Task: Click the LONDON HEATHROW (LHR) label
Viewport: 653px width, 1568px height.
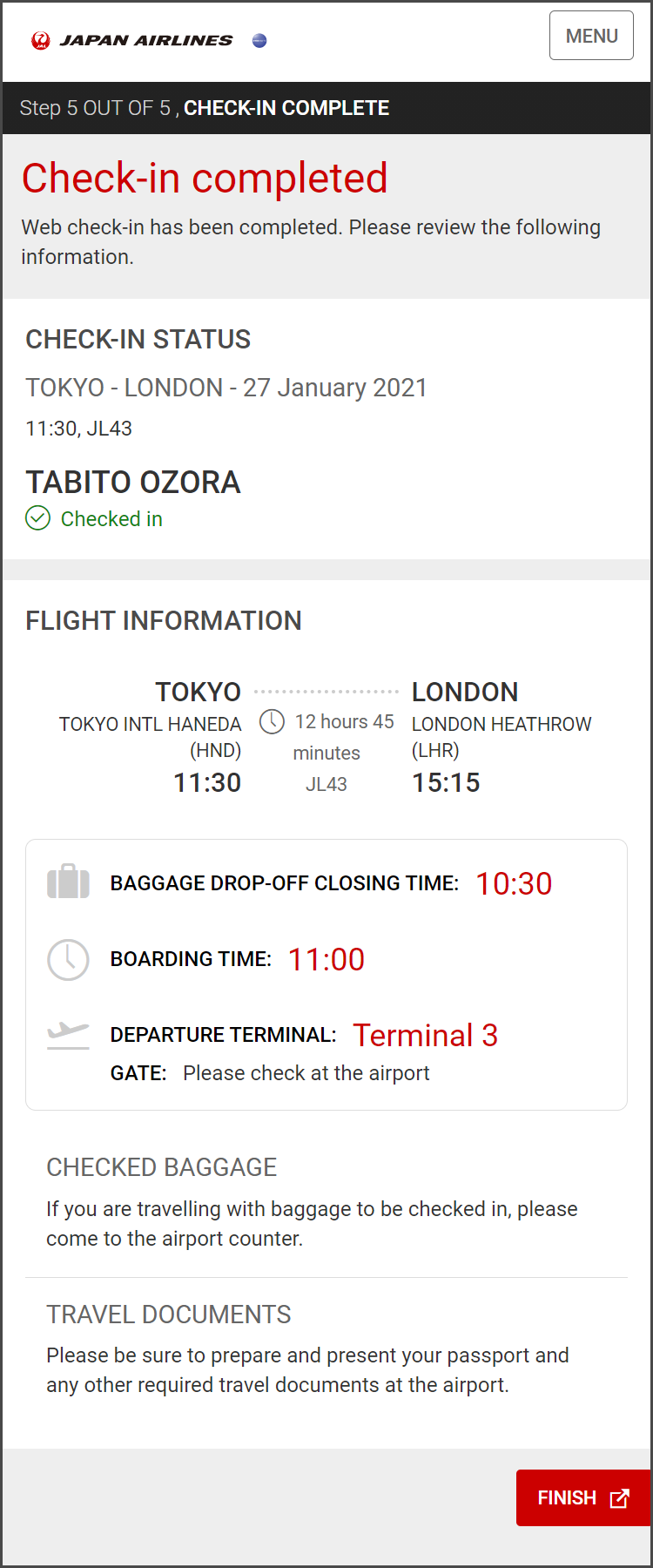Action: 502,736
